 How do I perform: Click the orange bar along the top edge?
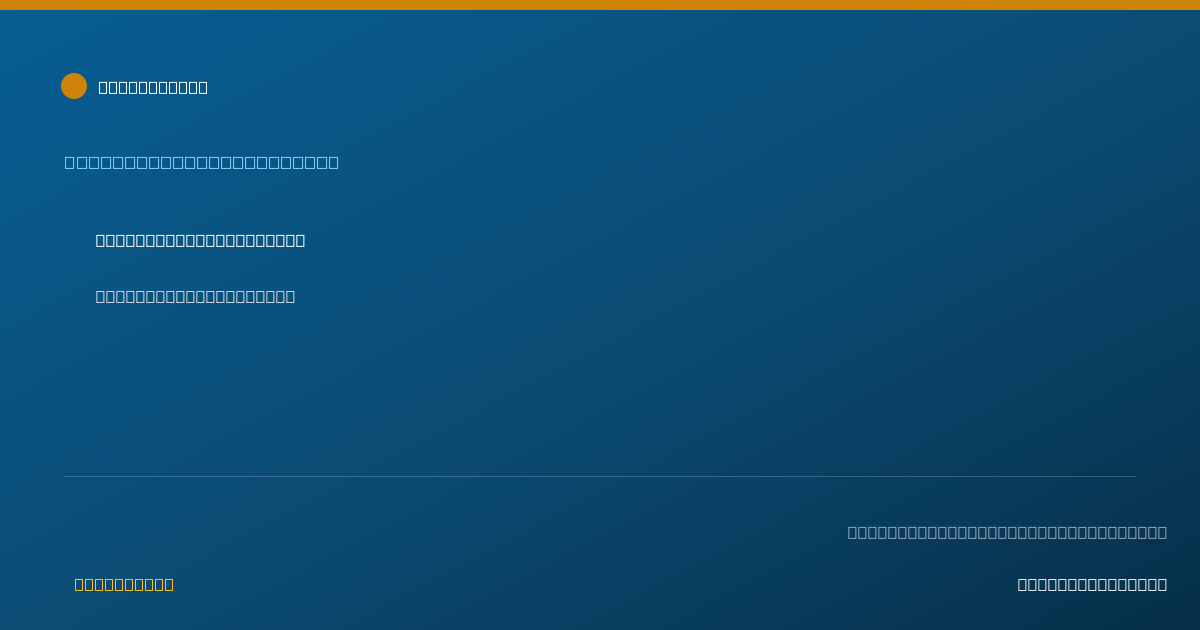(x=600, y=5)
